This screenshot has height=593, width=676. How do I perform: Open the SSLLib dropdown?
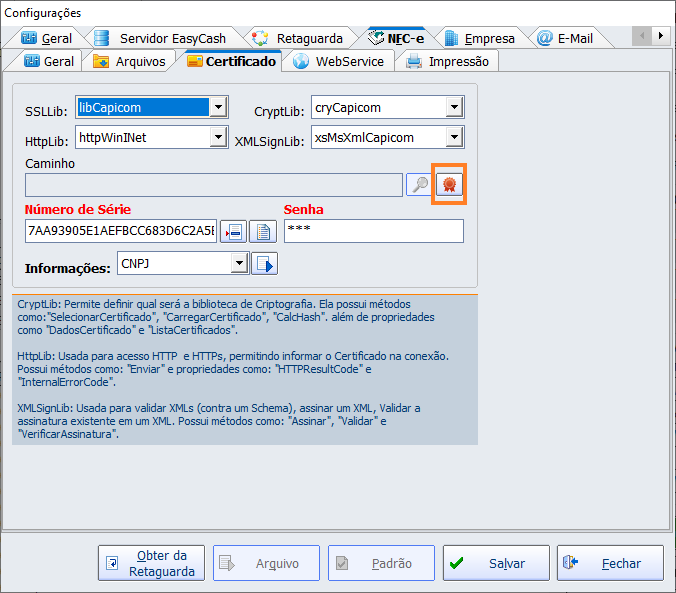tap(219, 107)
